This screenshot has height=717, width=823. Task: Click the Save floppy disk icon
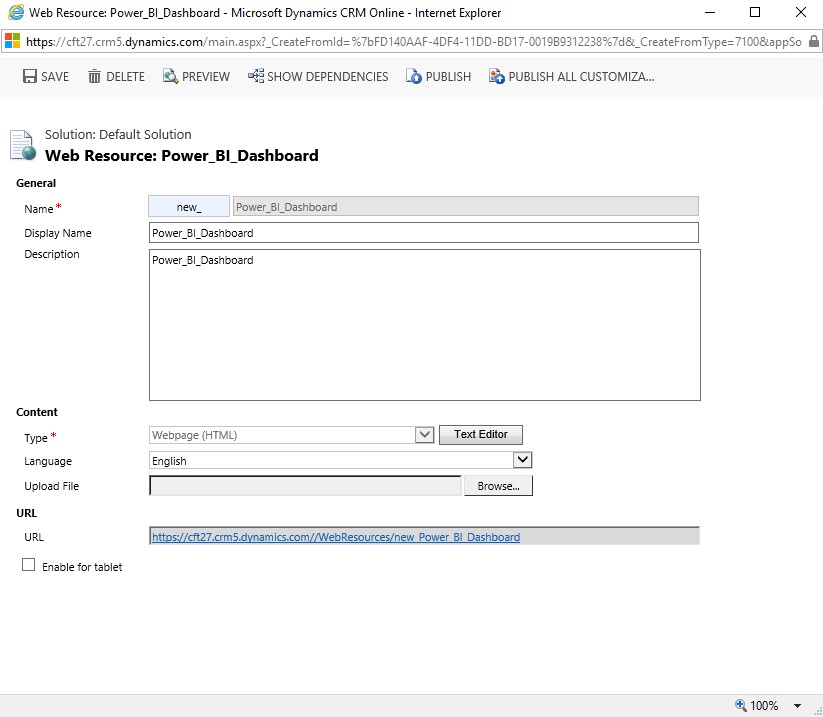[30, 77]
